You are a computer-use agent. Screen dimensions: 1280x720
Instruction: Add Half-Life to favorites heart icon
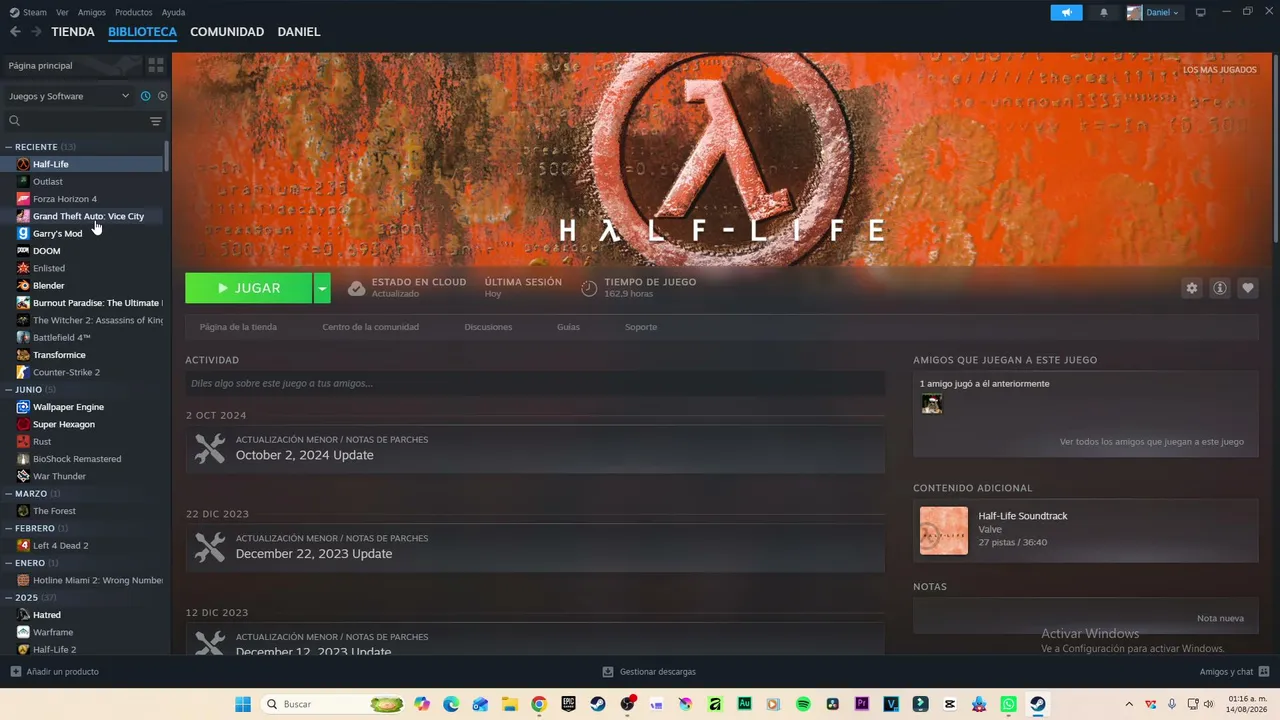1248,288
